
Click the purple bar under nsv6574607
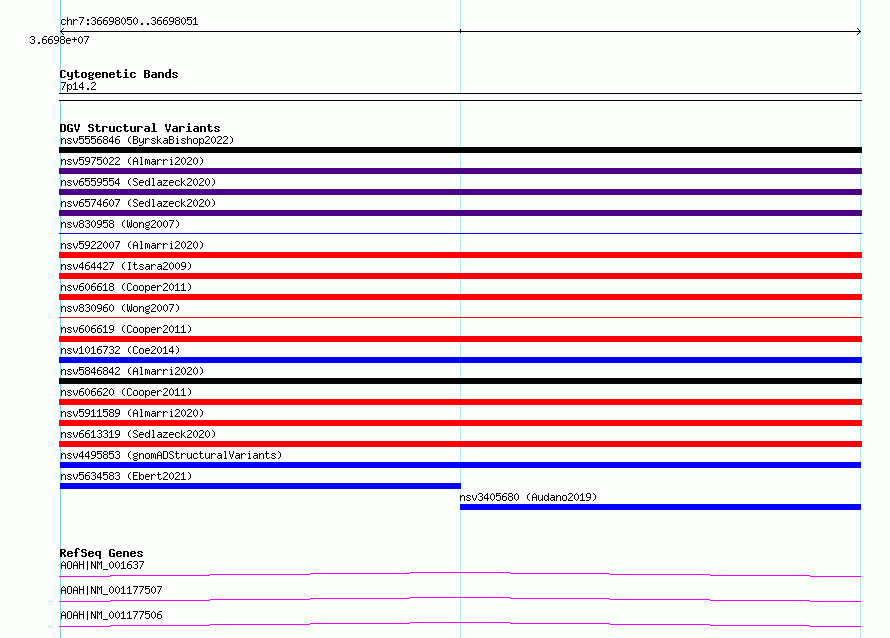pos(460,213)
